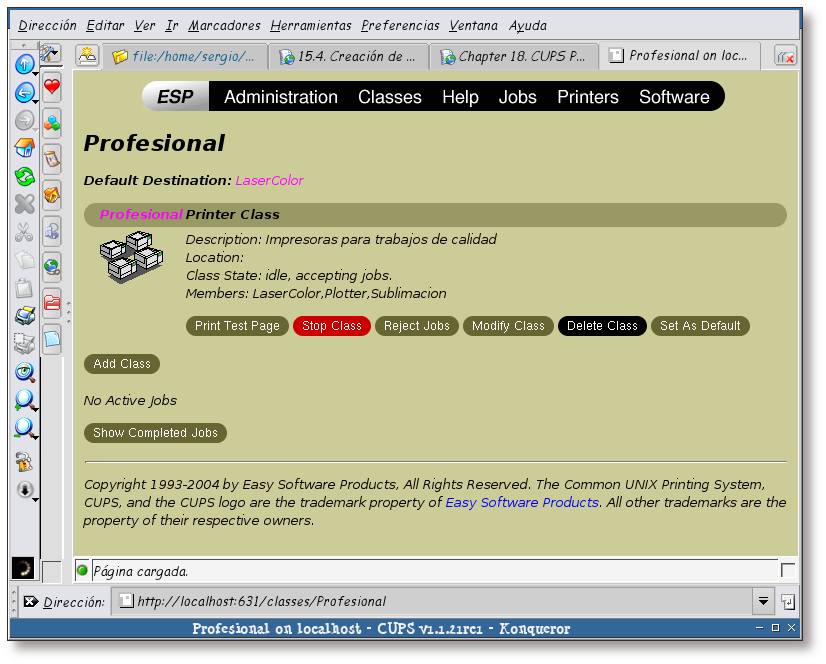Expand the address bar history dropdown

tap(763, 601)
